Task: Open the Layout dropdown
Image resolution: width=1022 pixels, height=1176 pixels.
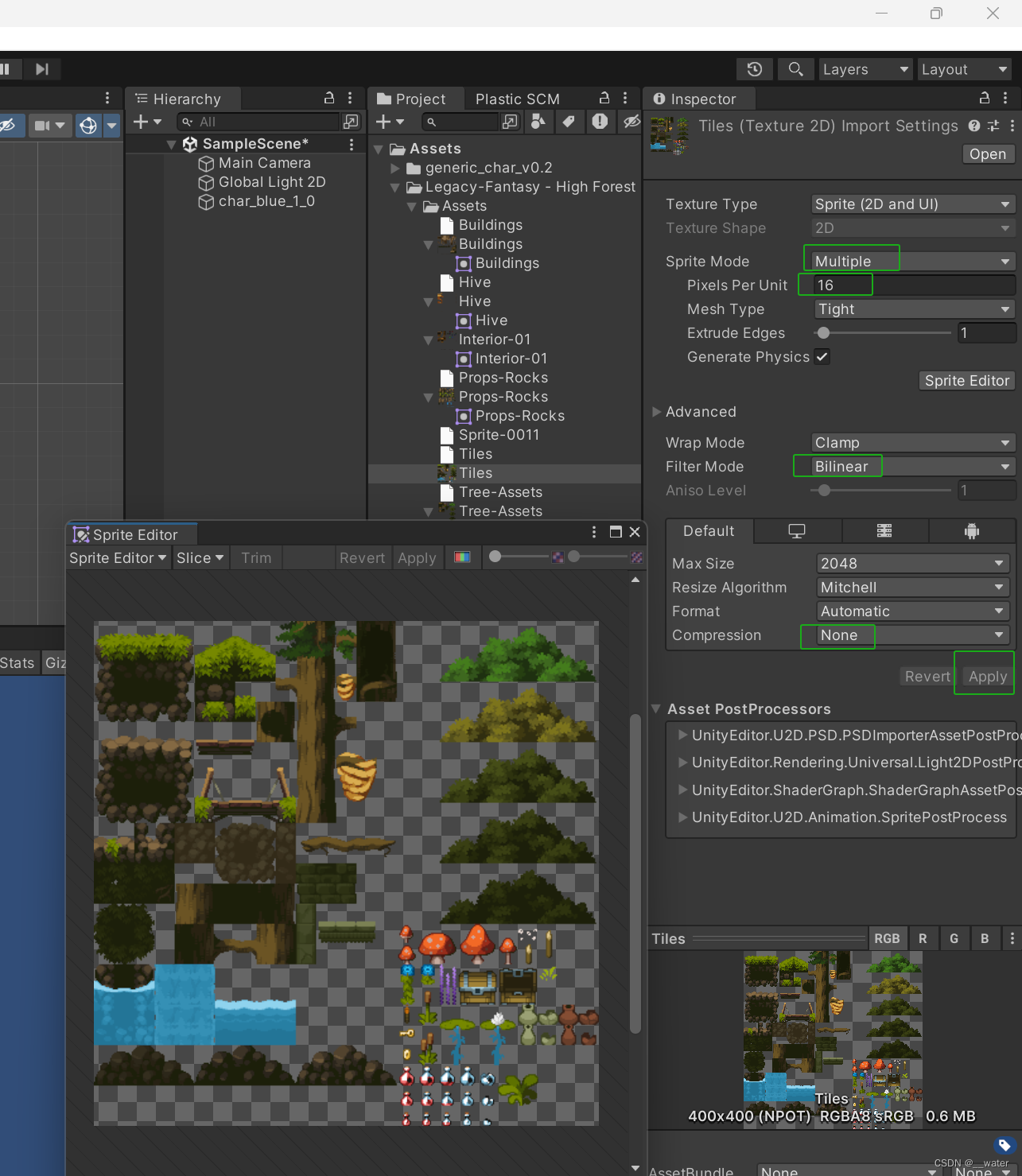Action: click(x=964, y=69)
